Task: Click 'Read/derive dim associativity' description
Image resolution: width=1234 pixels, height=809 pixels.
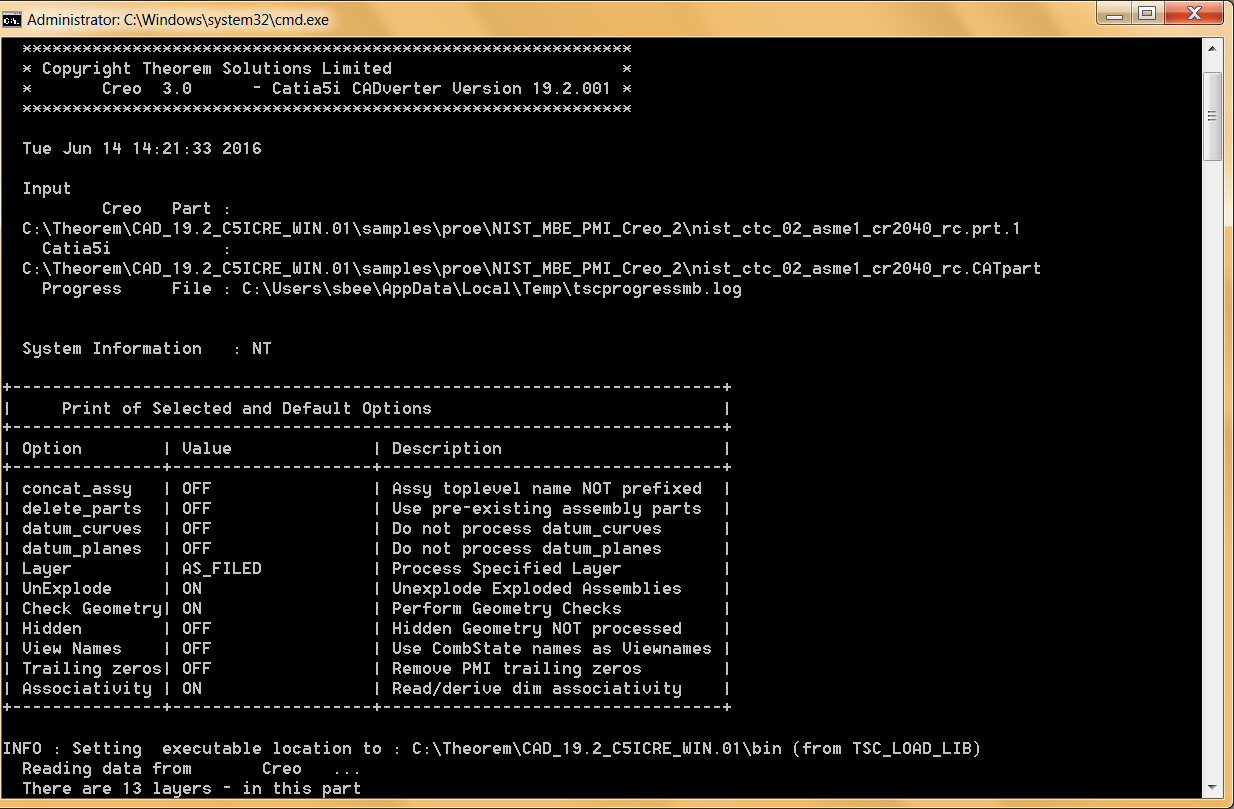Action: tap(537, 688)
